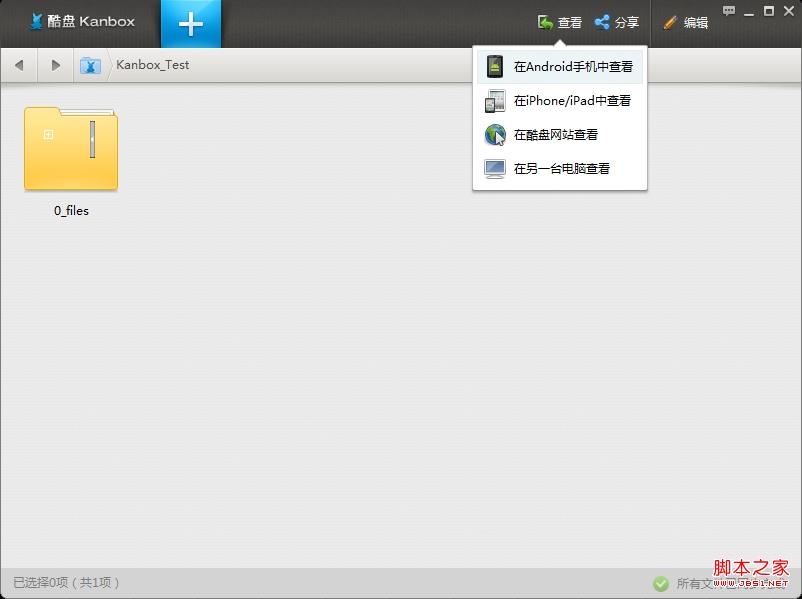Image resolution: width=802 pixels, height=599 pixels.
Task: Click the pencil icon beside 编辑
Action: coord(668,22)
